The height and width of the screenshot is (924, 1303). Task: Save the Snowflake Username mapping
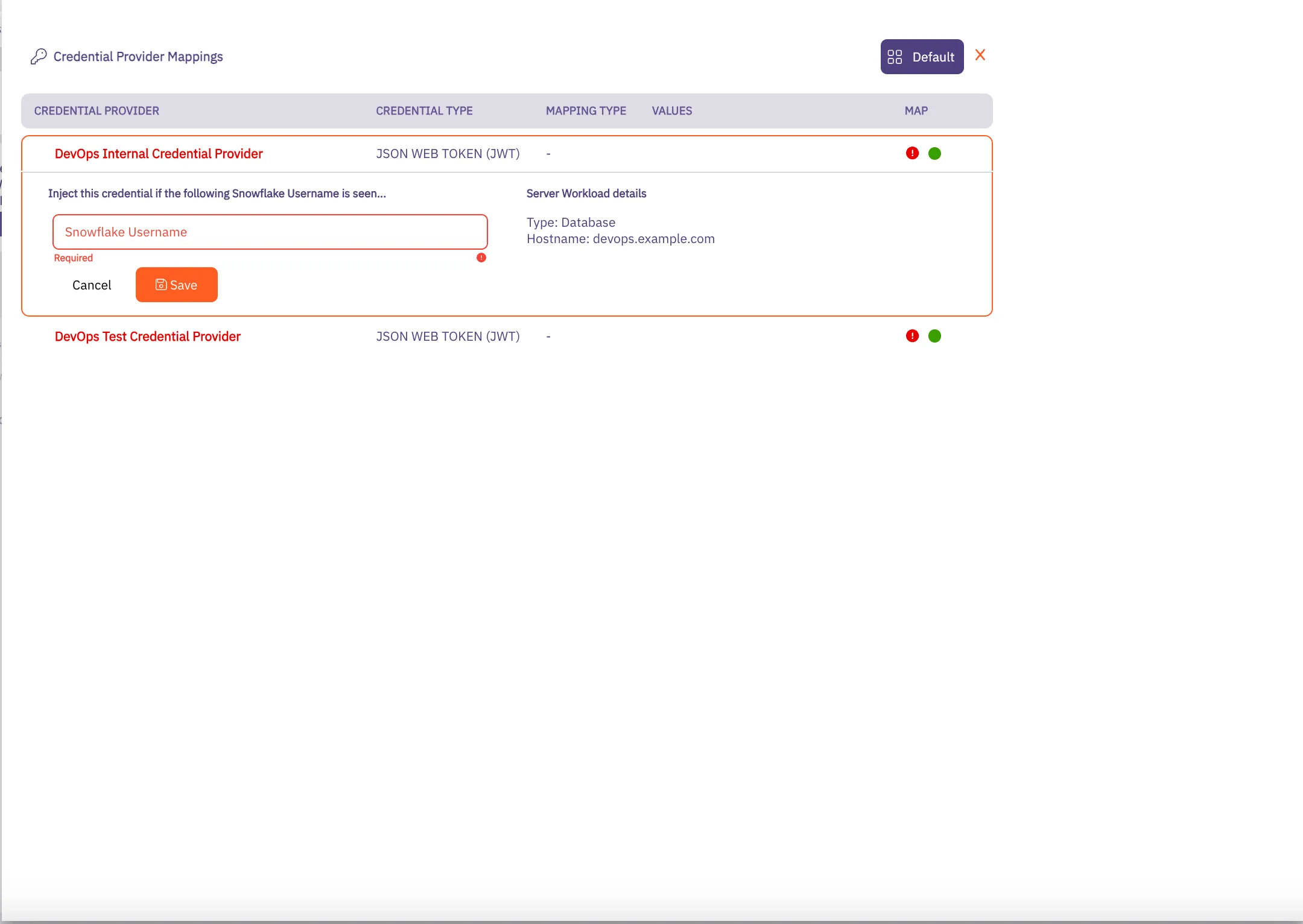click(176, 284)
